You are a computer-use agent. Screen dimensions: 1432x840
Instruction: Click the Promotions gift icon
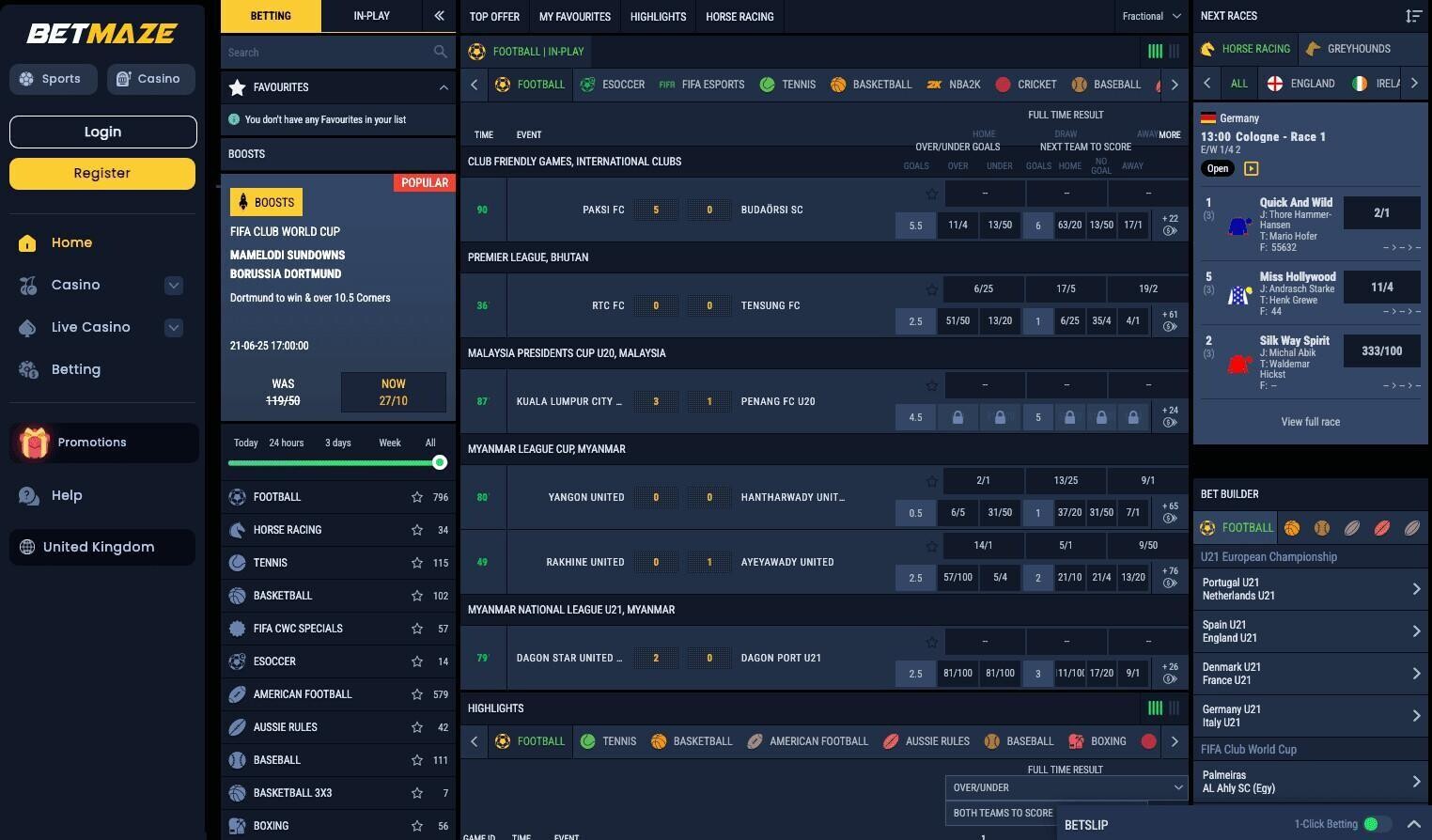tap(35, 443)
